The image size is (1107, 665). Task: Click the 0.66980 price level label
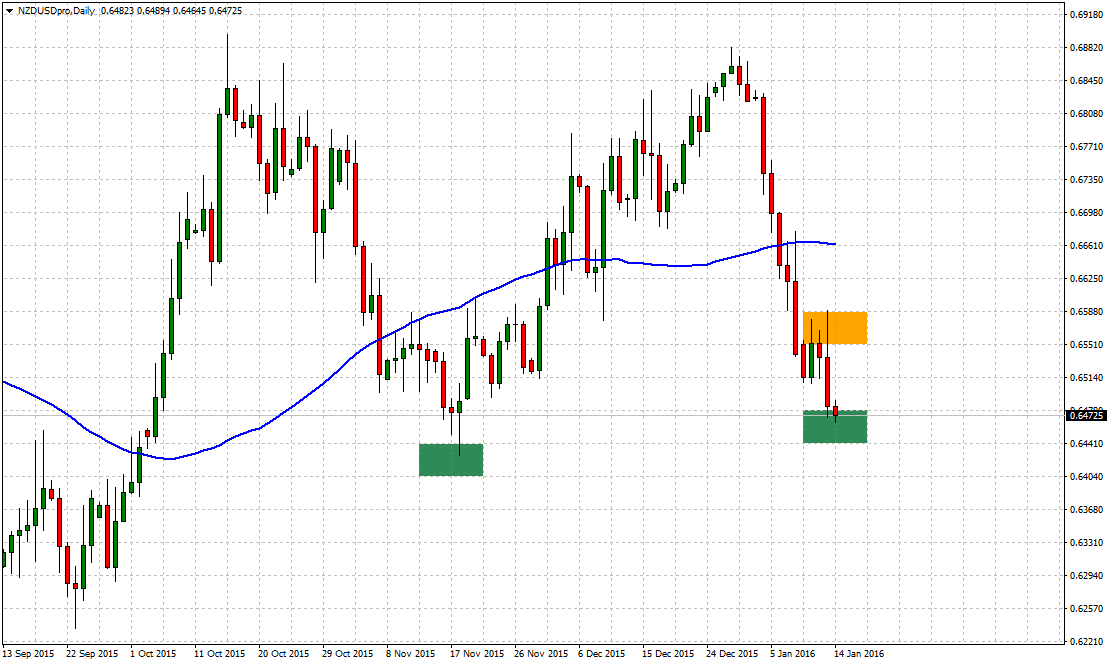pos(1086,212)
